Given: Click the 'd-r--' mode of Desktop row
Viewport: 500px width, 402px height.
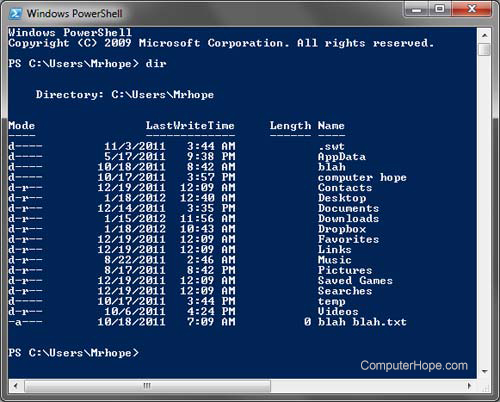Looking at the screenshot, I should pos(25,198).
